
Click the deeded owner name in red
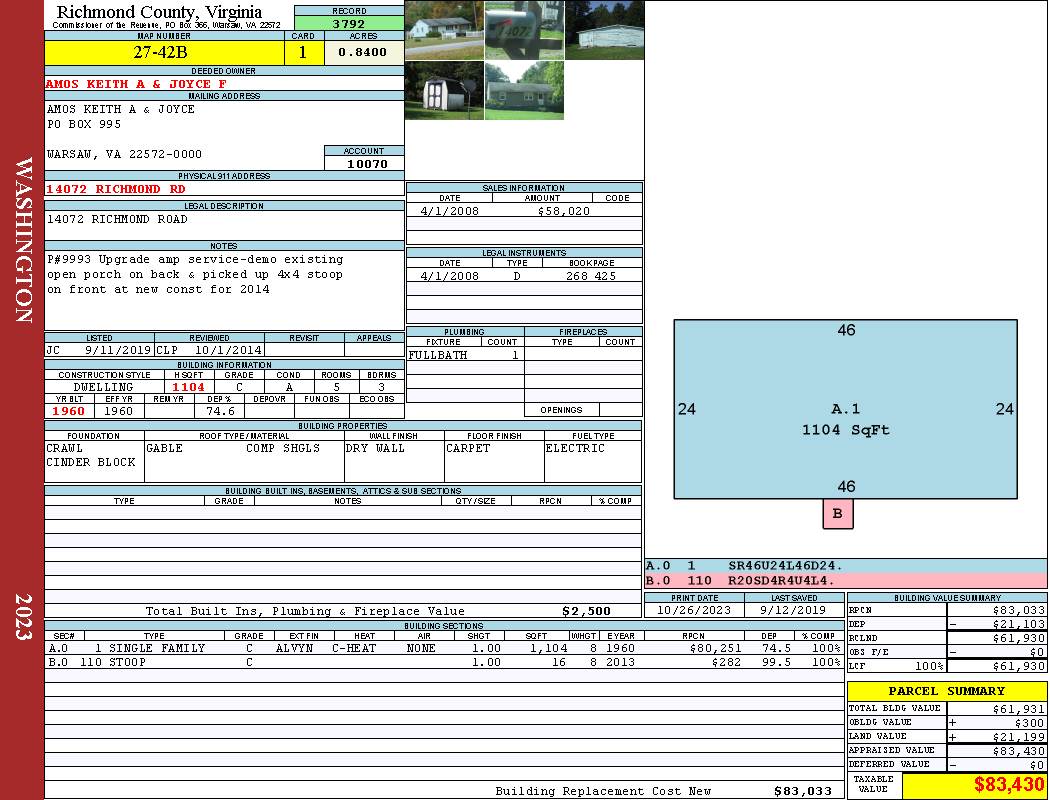point(136,84)
